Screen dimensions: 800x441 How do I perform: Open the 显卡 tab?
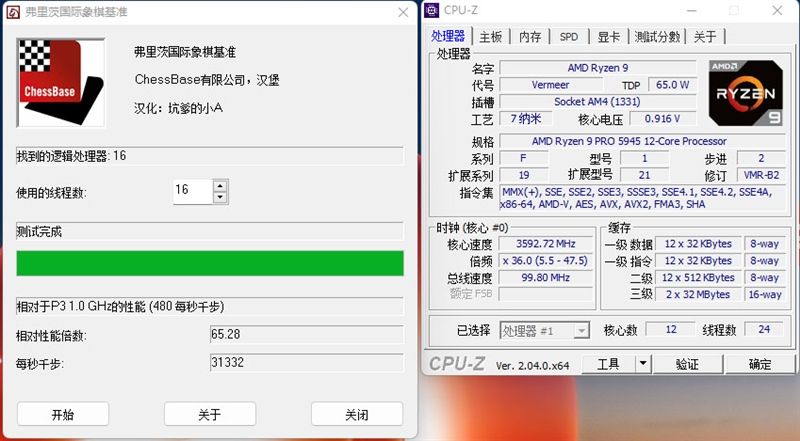coord(609,37)
